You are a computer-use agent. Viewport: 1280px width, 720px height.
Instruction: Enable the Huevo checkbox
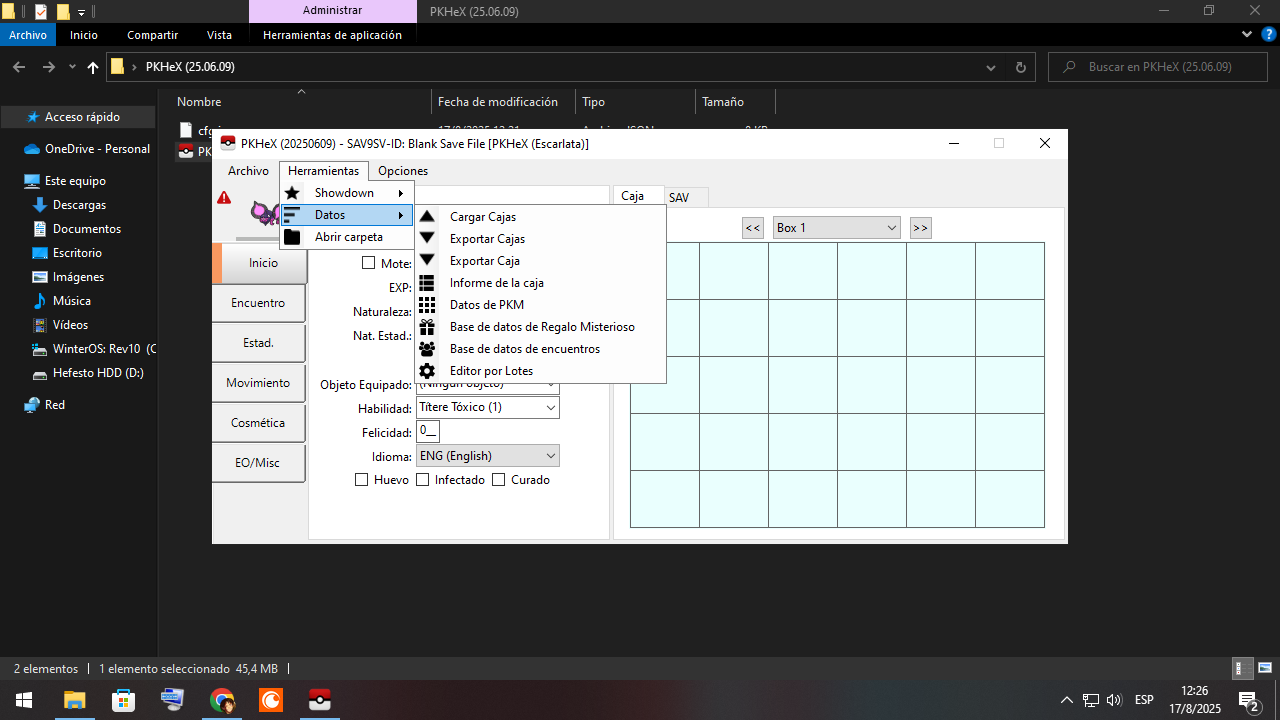(x=362, y=480)
